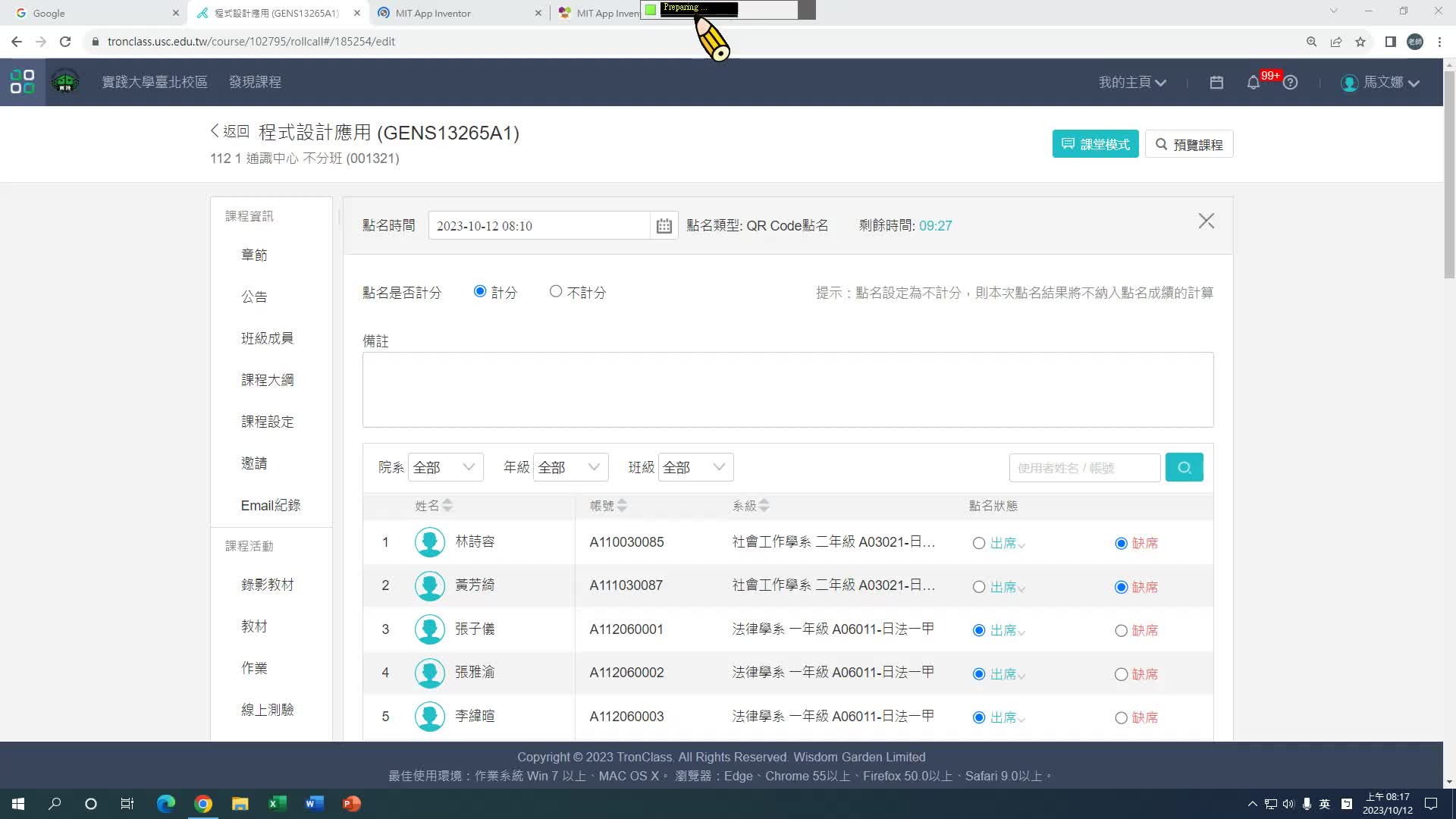Screen dimensions: 1456x819
Task: Bookmark this page with star icon
Action: (1360, 42)
